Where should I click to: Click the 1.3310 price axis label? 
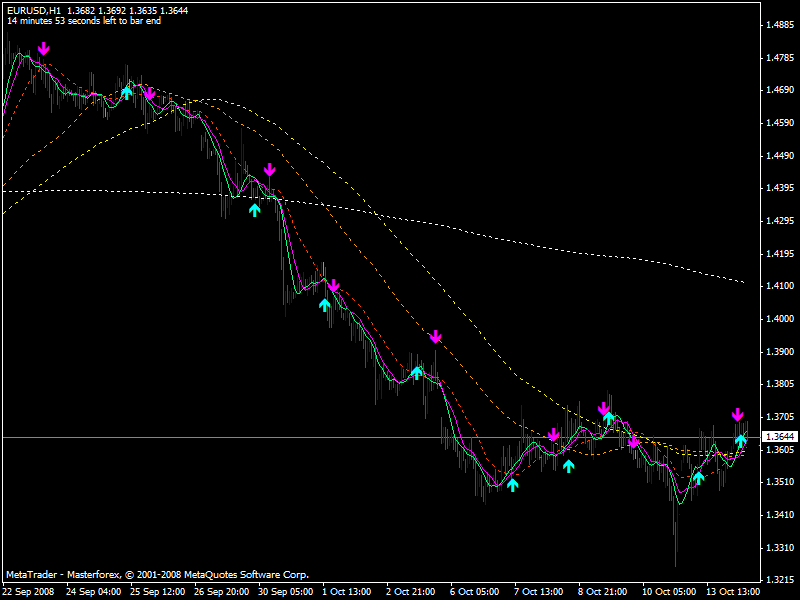780,547
